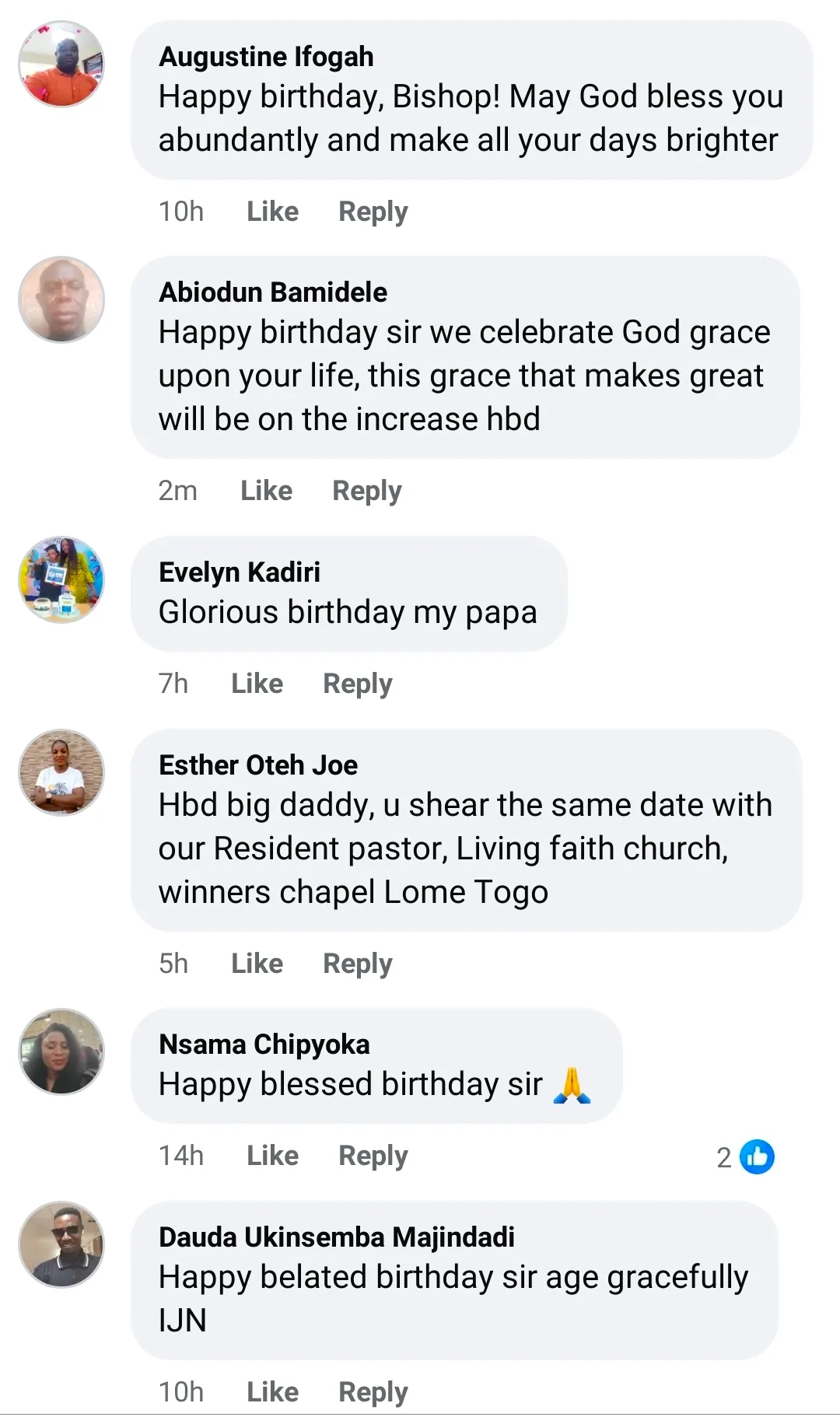Screen dimensions: 840x1424
Task: Reply to Dauda Ukinsemba Majindadi's comment
Action: 373,1392
